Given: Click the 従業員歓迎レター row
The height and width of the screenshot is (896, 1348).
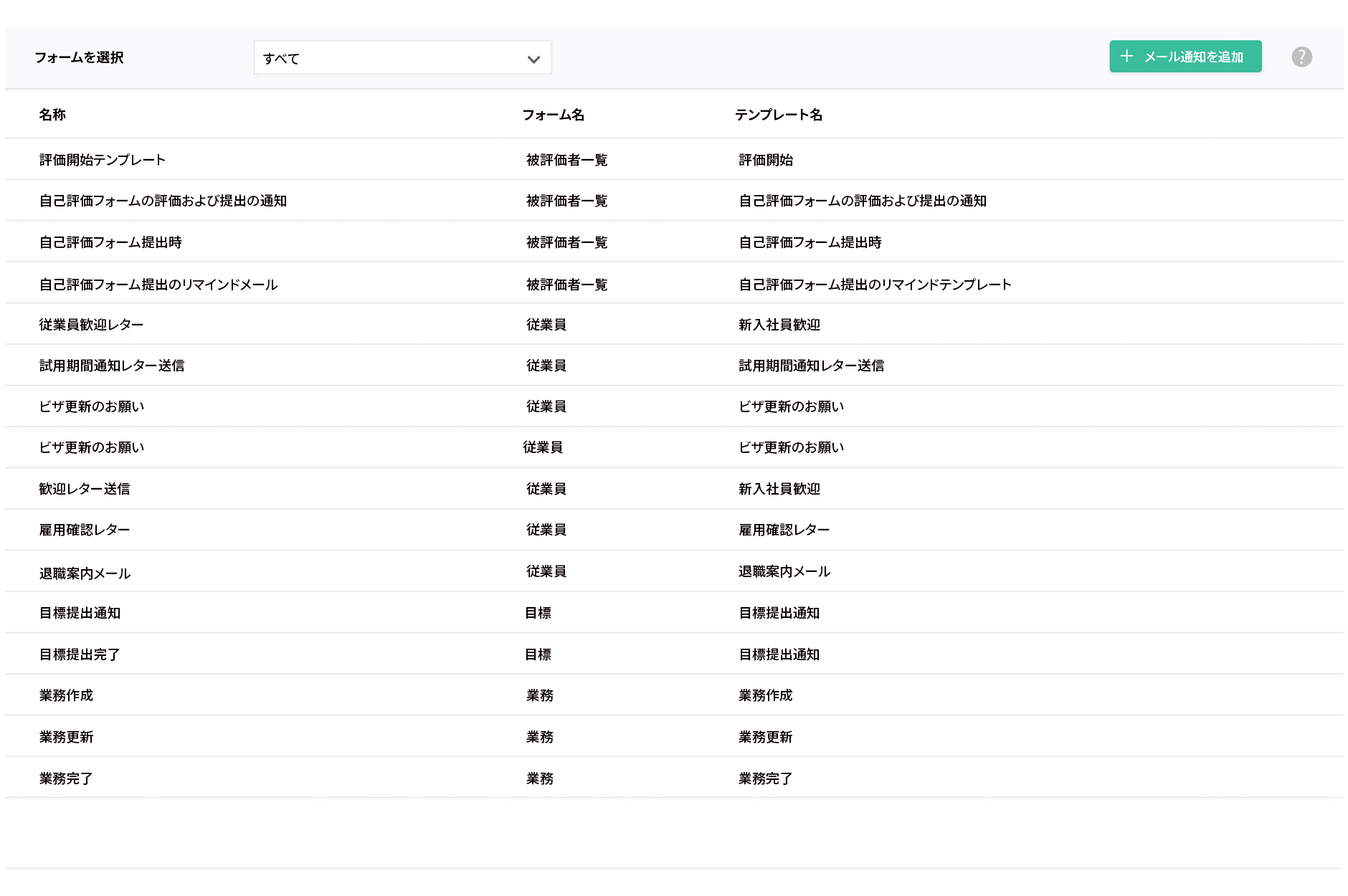Looking at the screenshot, I should pyautogui.click(x=90, y=324).
